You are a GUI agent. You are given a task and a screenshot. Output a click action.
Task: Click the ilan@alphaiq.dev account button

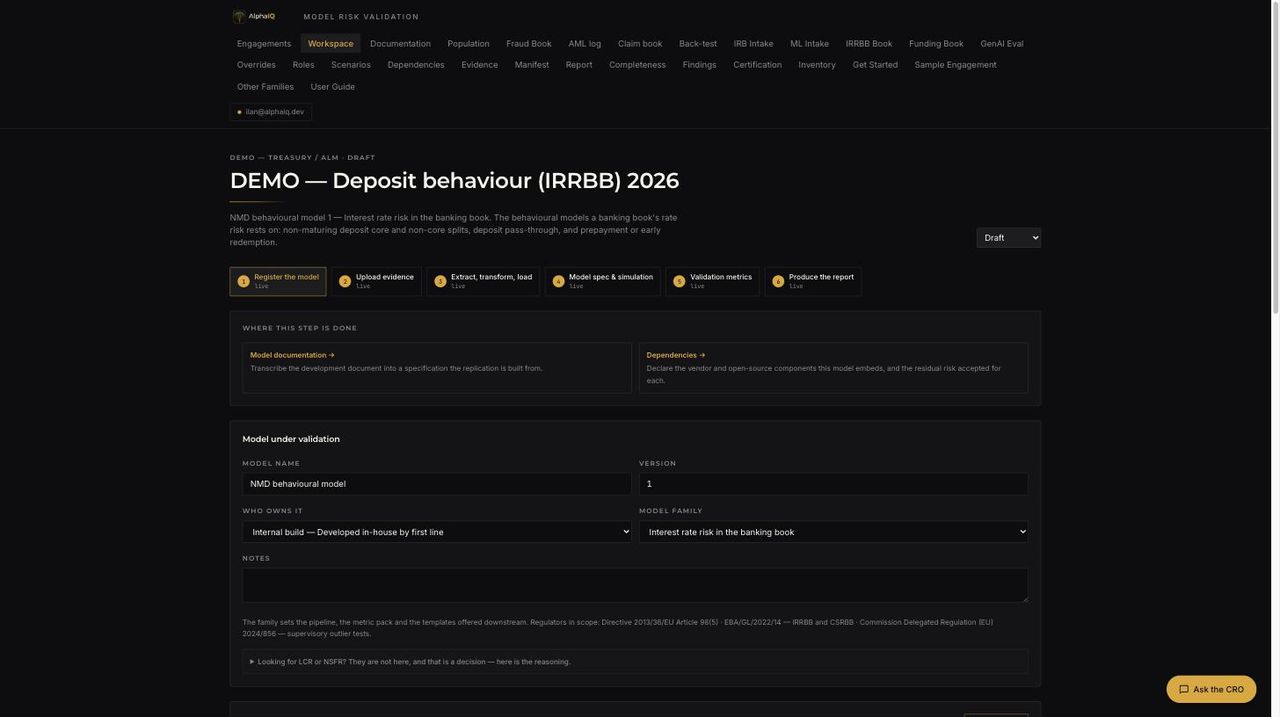271,112
